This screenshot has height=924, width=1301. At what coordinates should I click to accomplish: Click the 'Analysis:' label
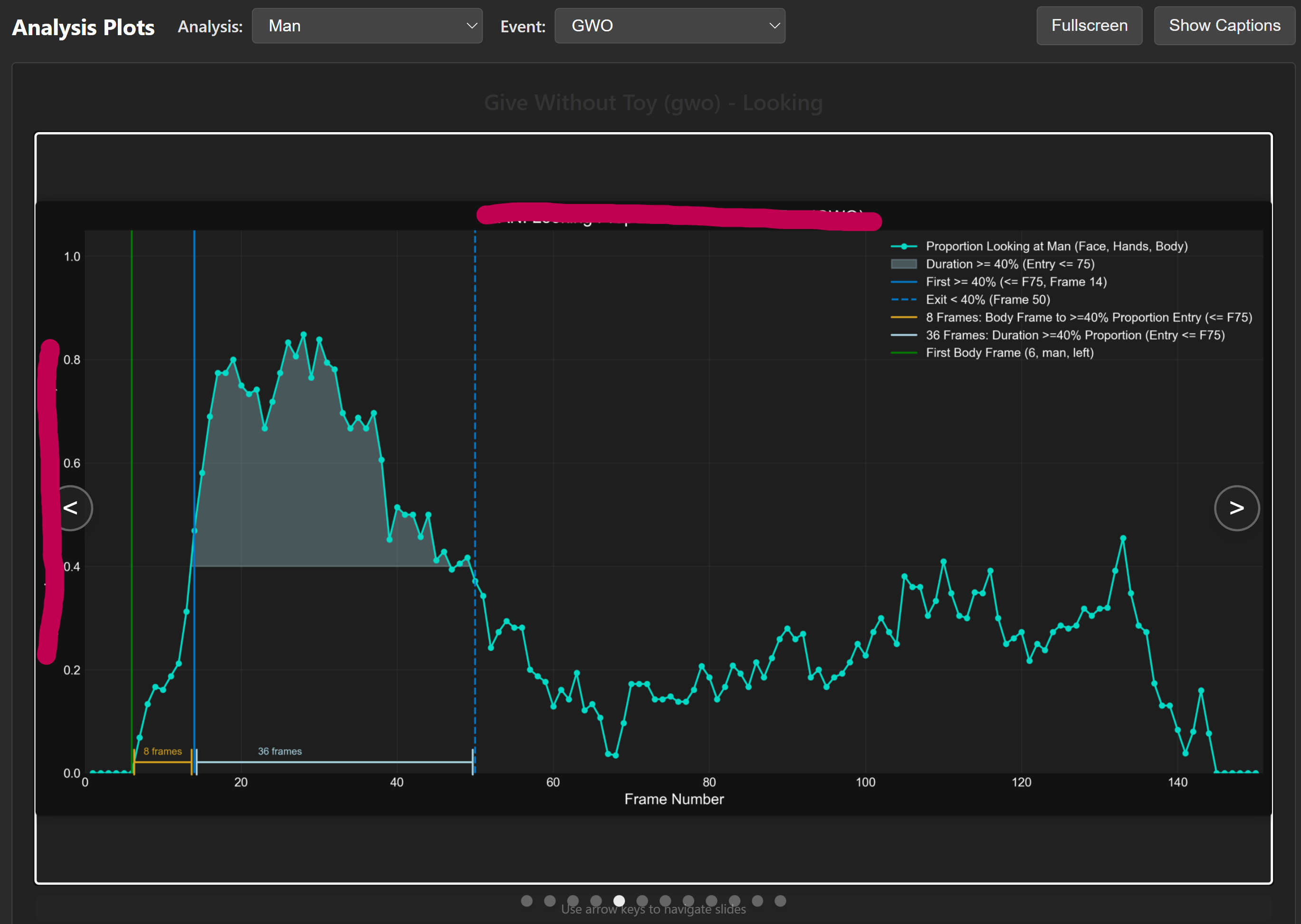(x=210, y=27)
